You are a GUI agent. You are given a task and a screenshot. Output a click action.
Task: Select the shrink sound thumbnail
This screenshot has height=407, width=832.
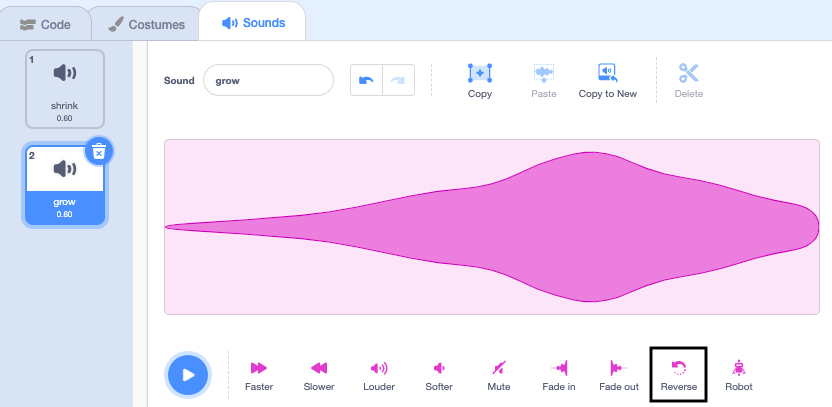65,89
